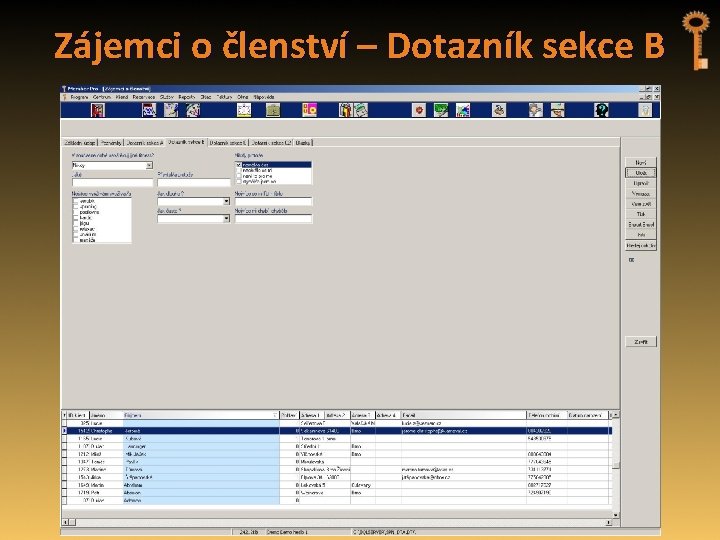This screenshot has width=720, height=540.
Task: Click the pink and yellow squares toolbar icon
Action: click(x=309, y=110)
